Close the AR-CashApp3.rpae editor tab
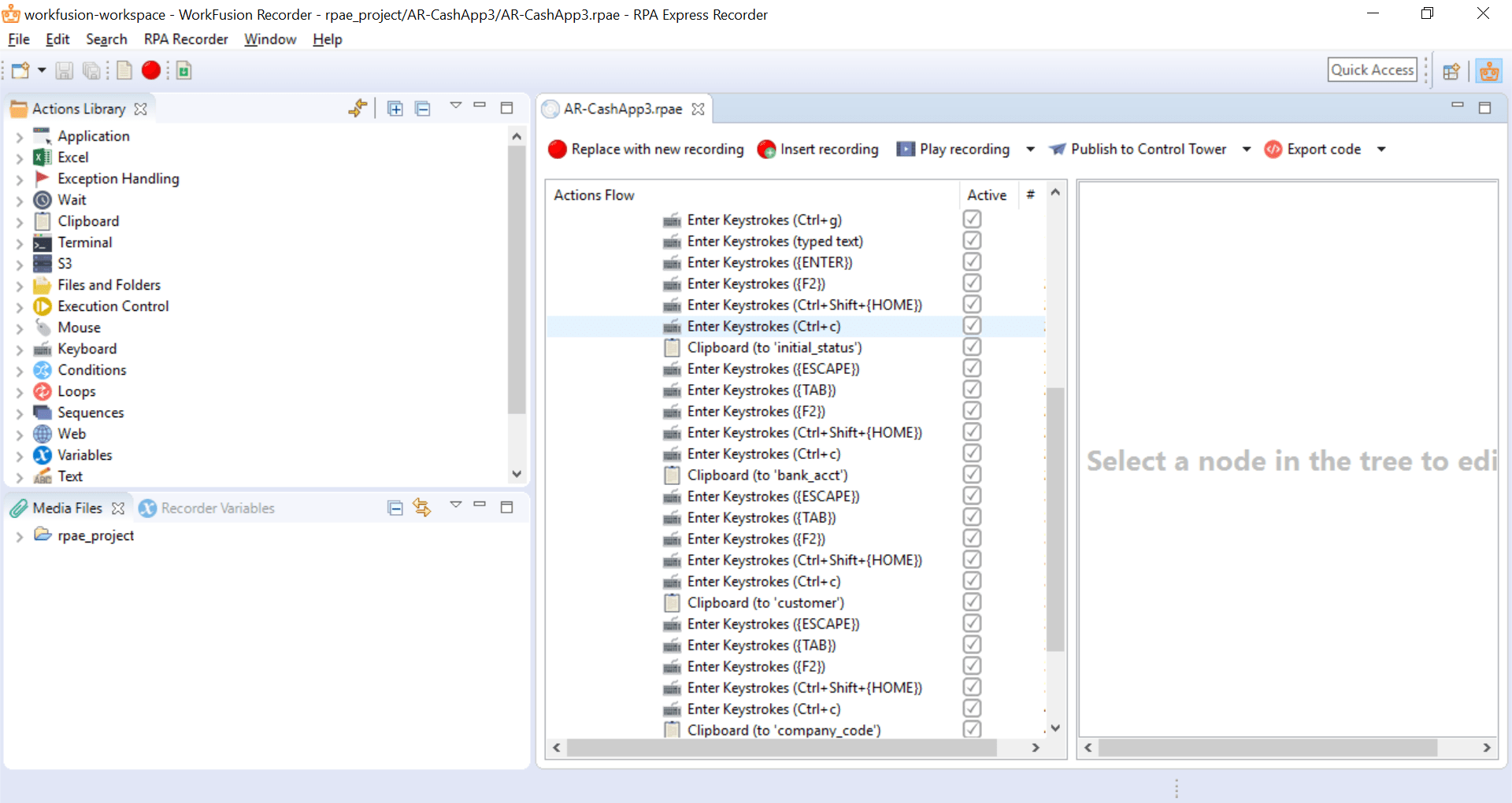 (698, 109)
